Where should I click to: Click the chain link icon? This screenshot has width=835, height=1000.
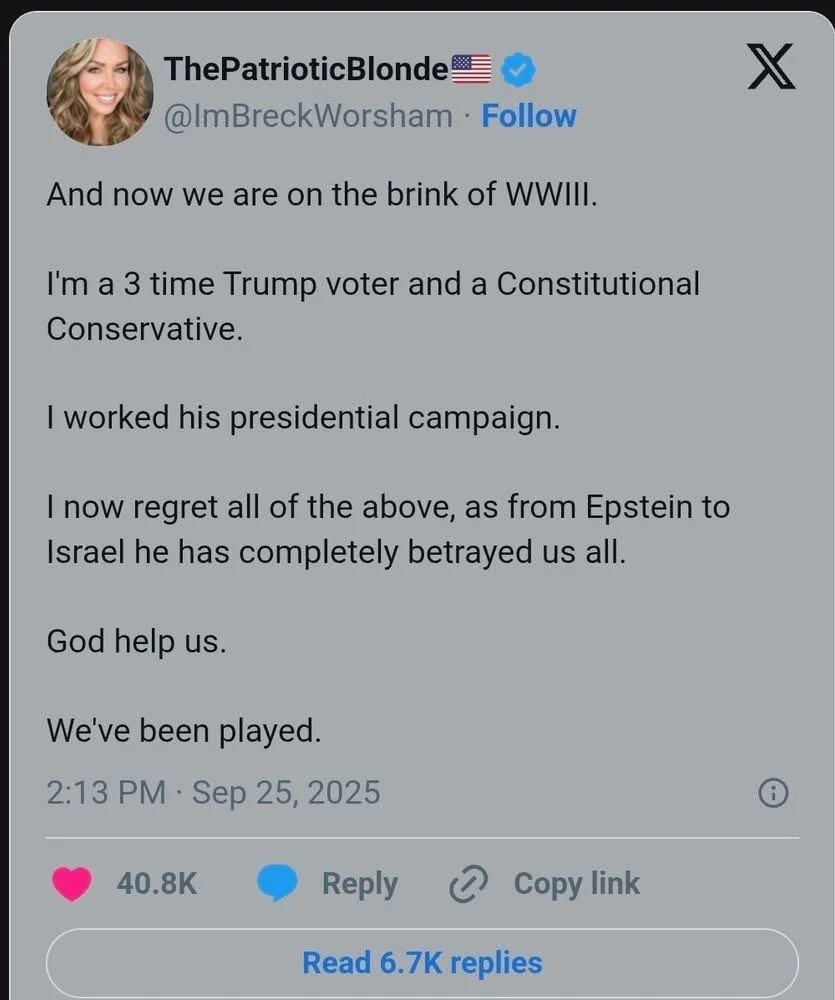(467, 884)
